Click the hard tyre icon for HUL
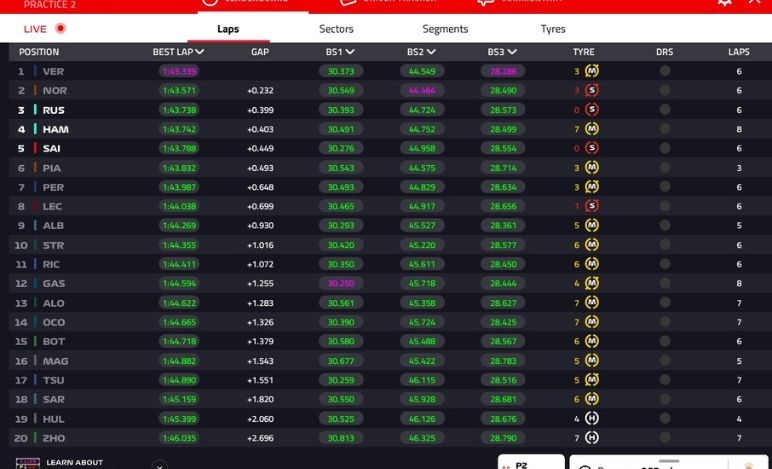Image resolution: width=772 pixels, height=469 pixels. point(592,418)
